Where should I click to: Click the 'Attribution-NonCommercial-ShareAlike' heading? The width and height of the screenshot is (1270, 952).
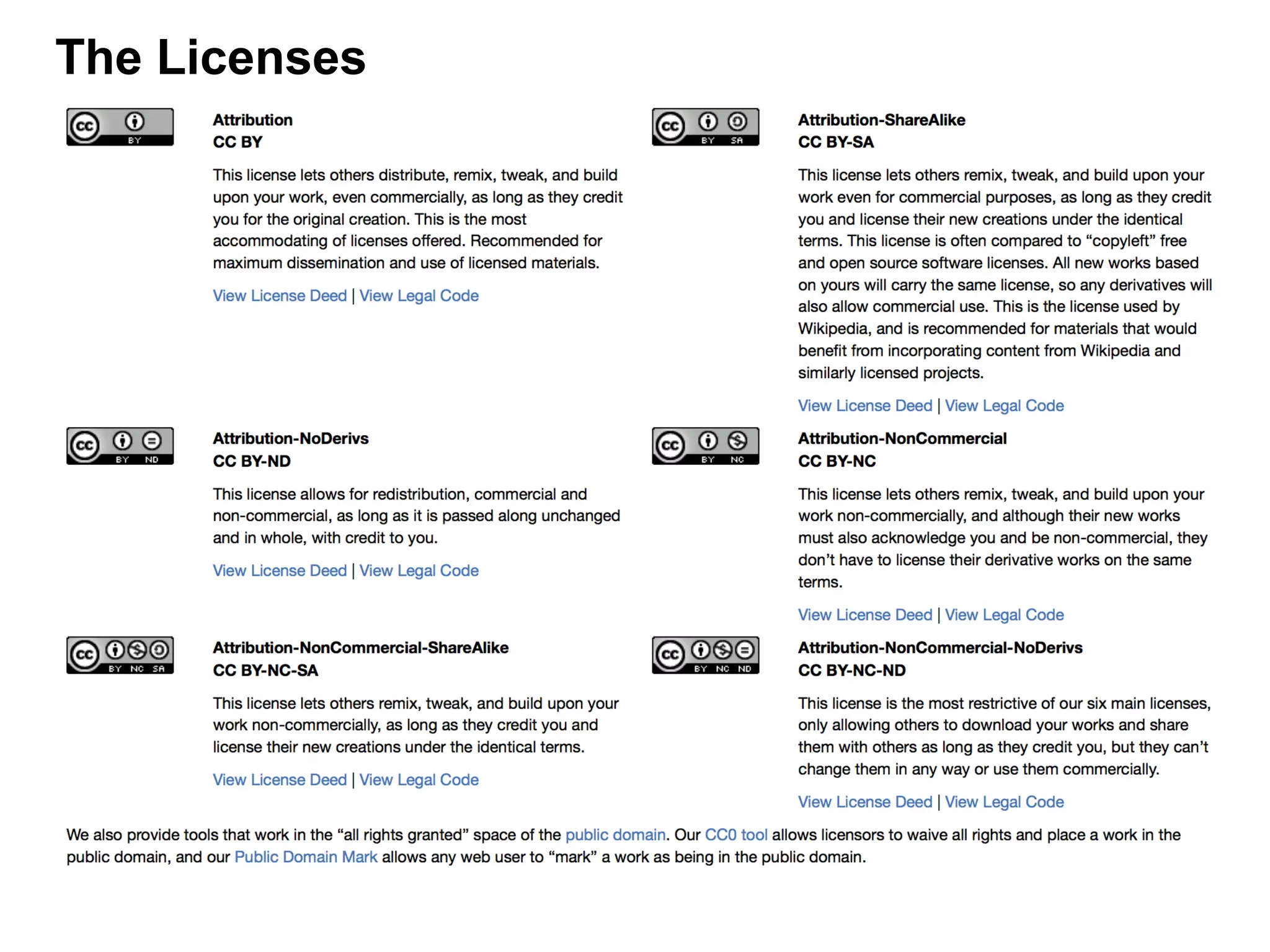[x=361, y=648]
